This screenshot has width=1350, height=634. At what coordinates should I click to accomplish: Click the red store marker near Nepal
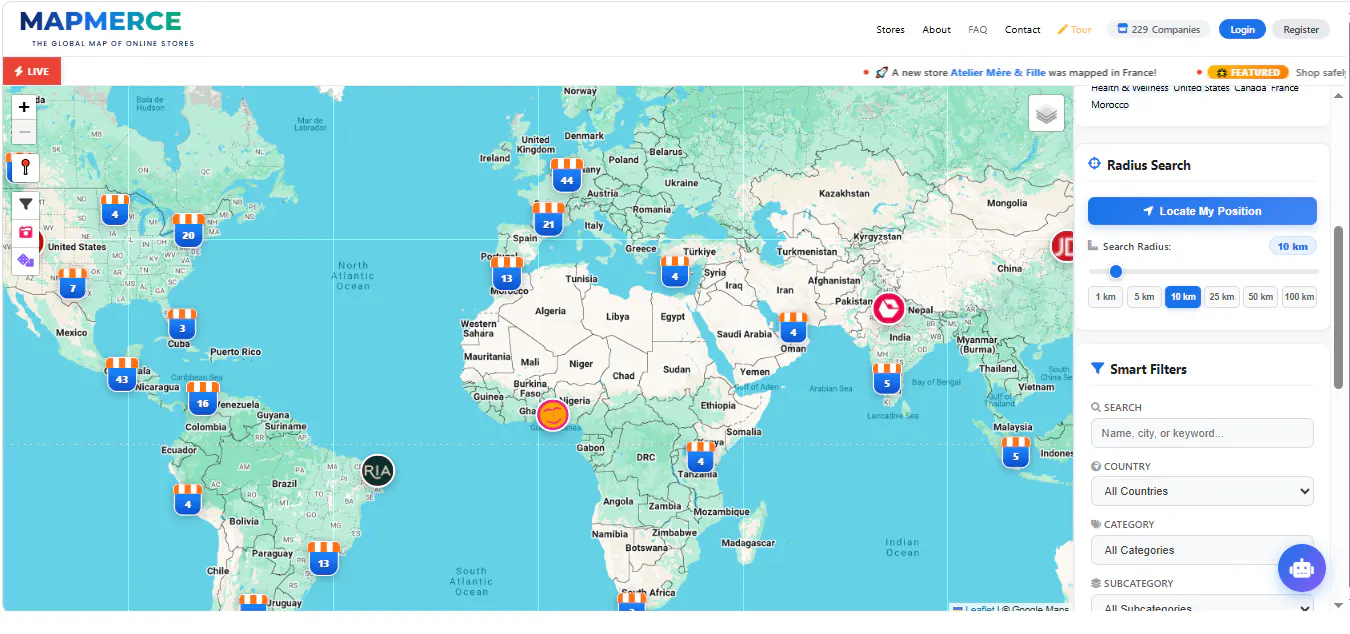click(x=888, y=308)
